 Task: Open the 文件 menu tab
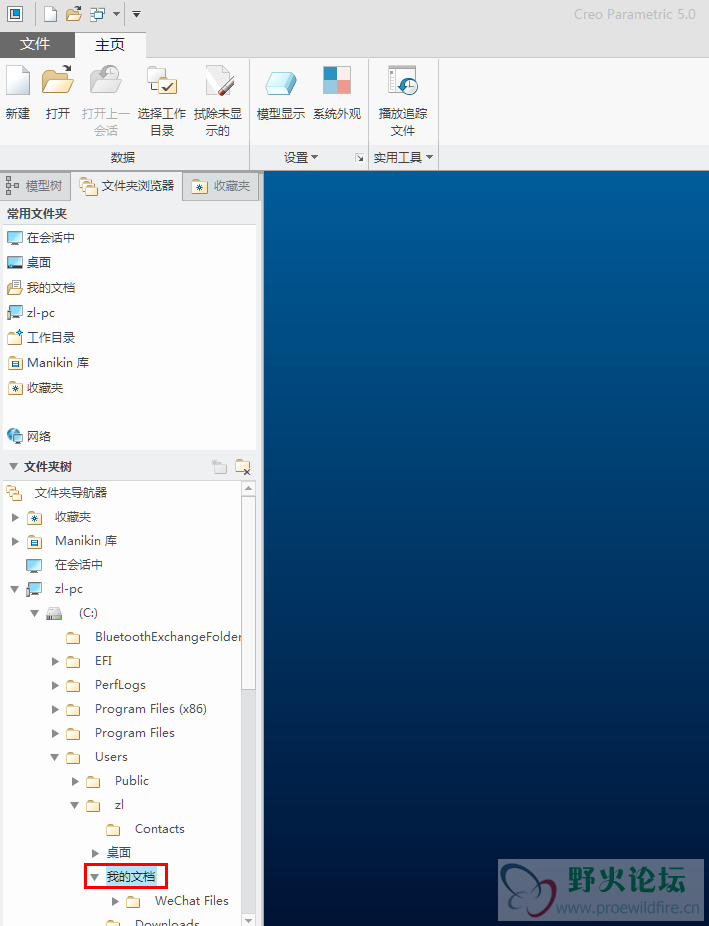coord(35,44)
